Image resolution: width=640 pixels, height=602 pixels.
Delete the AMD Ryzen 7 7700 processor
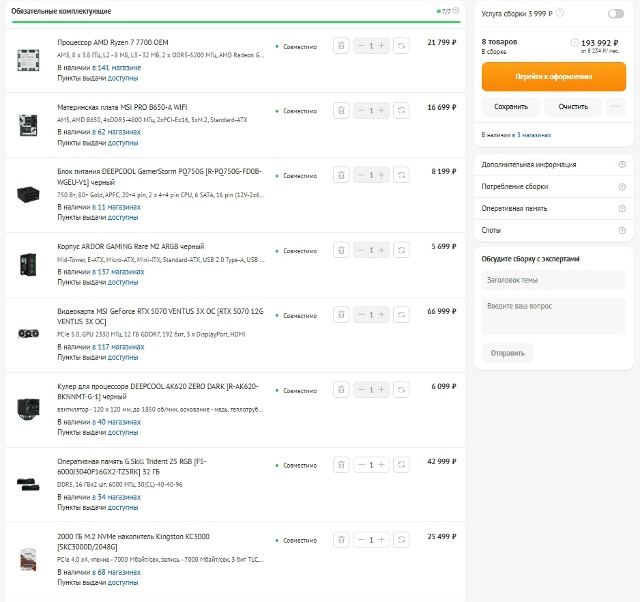point(341,45)
